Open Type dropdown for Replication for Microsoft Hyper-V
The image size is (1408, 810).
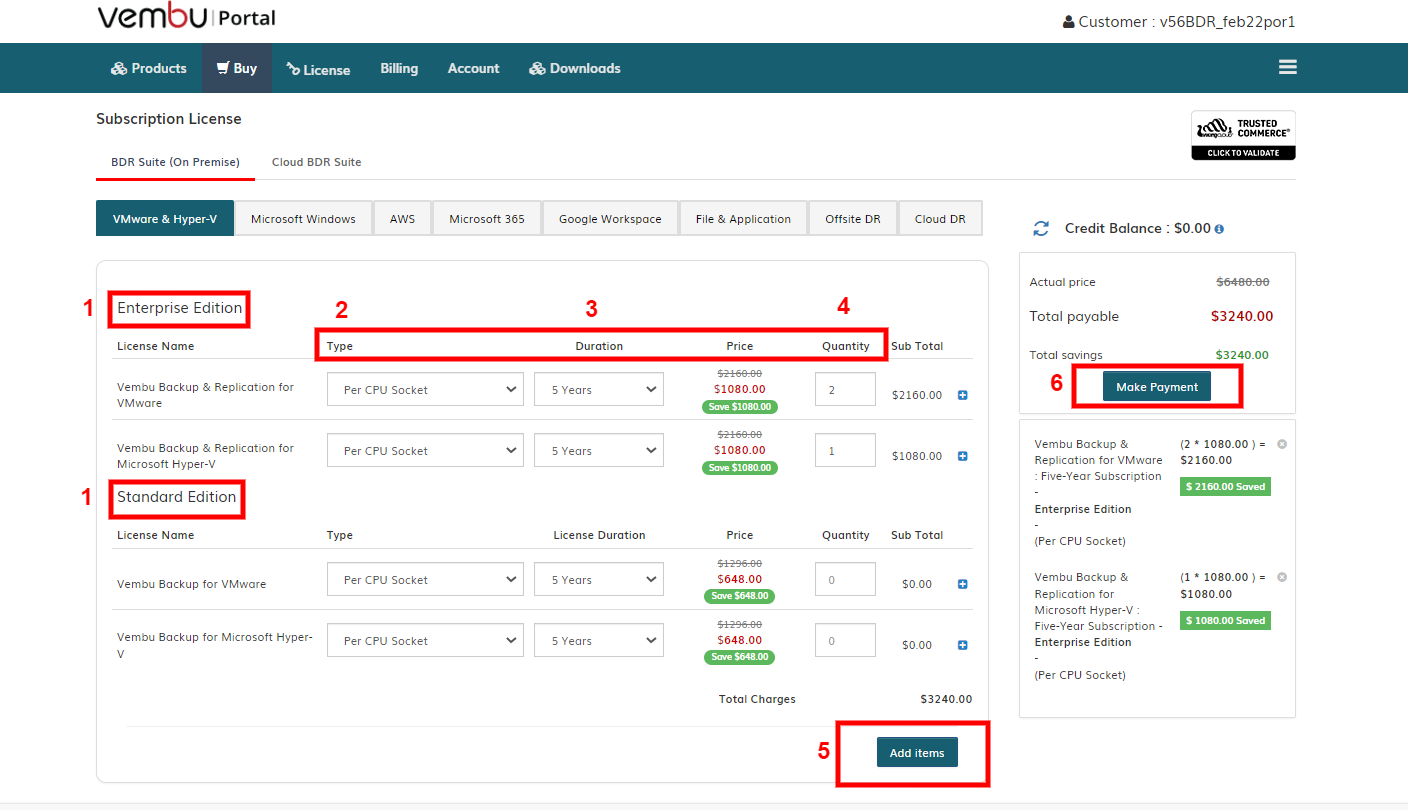point(425,451)
